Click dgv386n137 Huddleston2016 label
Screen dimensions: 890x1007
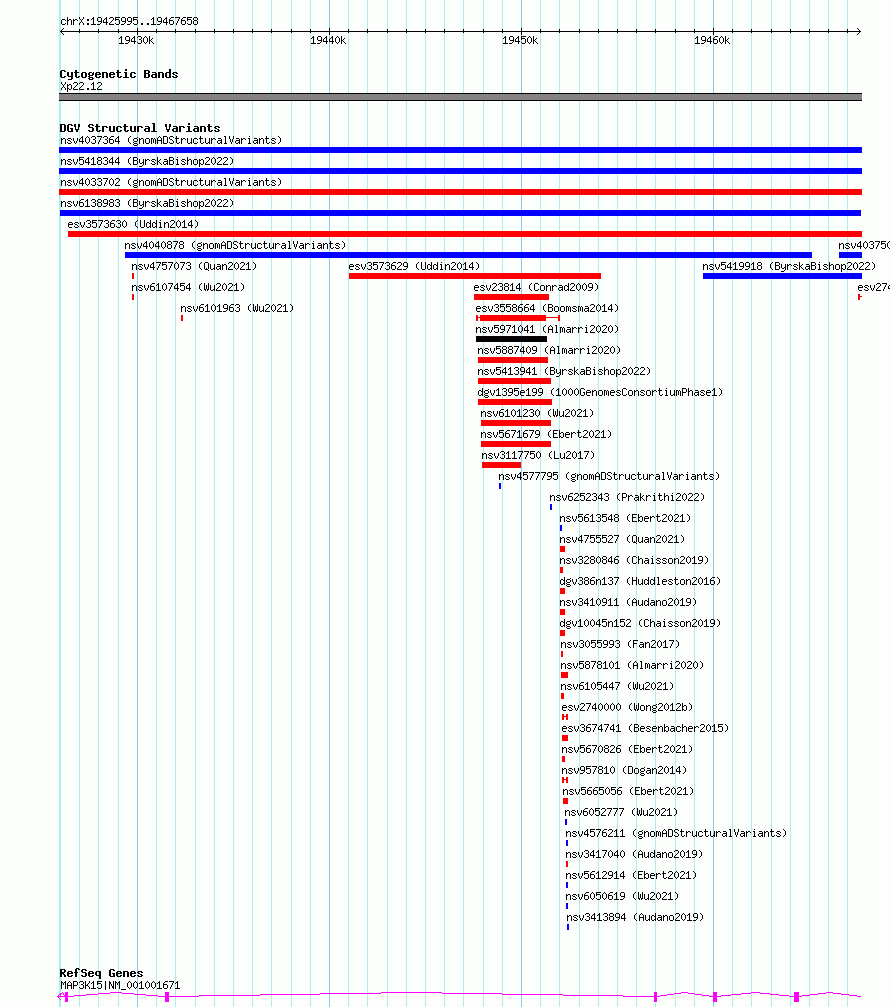pos(640,581)
